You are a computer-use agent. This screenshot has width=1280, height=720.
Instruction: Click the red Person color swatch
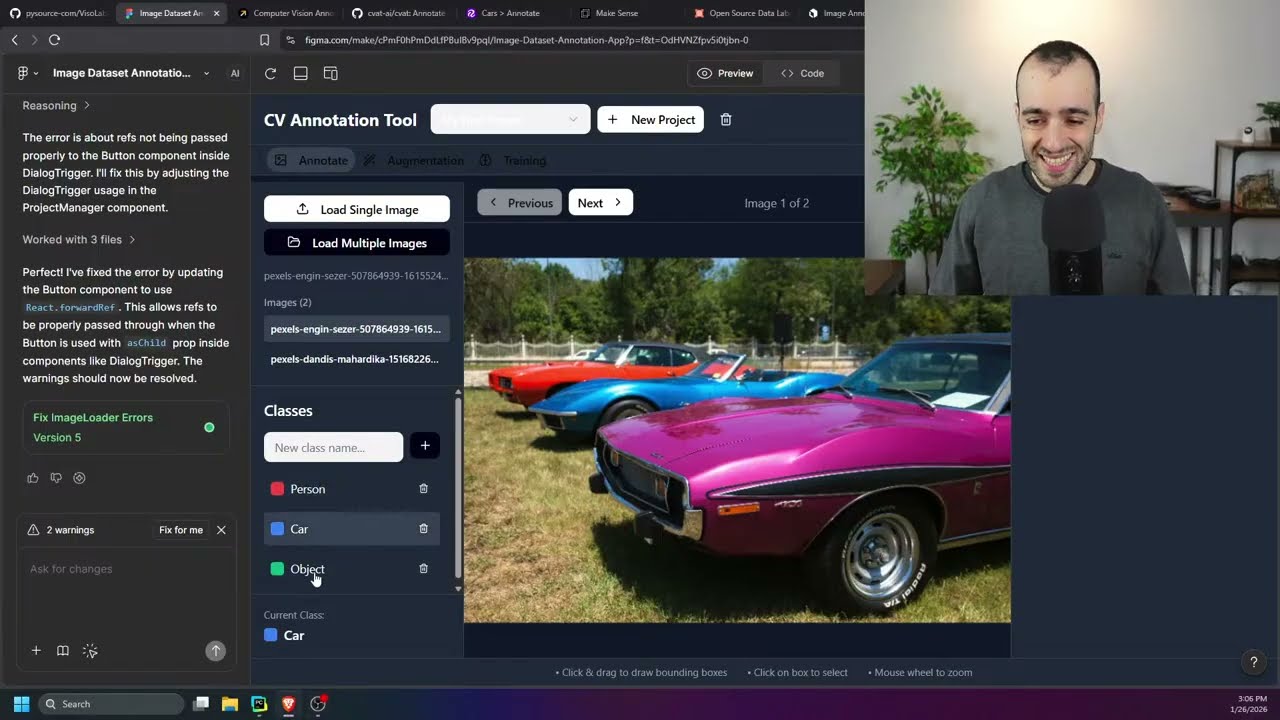[277, 489]
